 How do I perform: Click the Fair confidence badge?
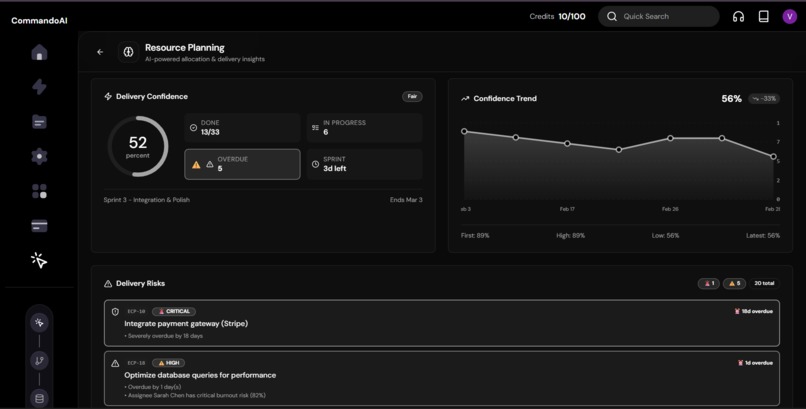coord(412,96)
